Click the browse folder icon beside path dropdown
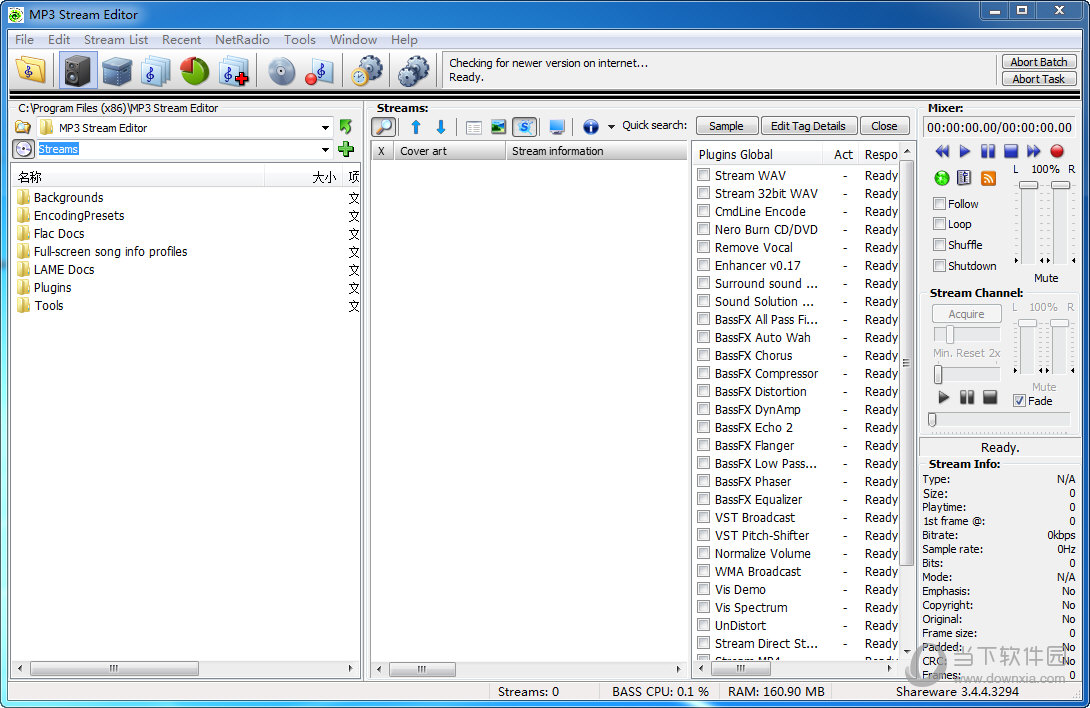Viewport: 1090px width, 708px height. (24, 127)
